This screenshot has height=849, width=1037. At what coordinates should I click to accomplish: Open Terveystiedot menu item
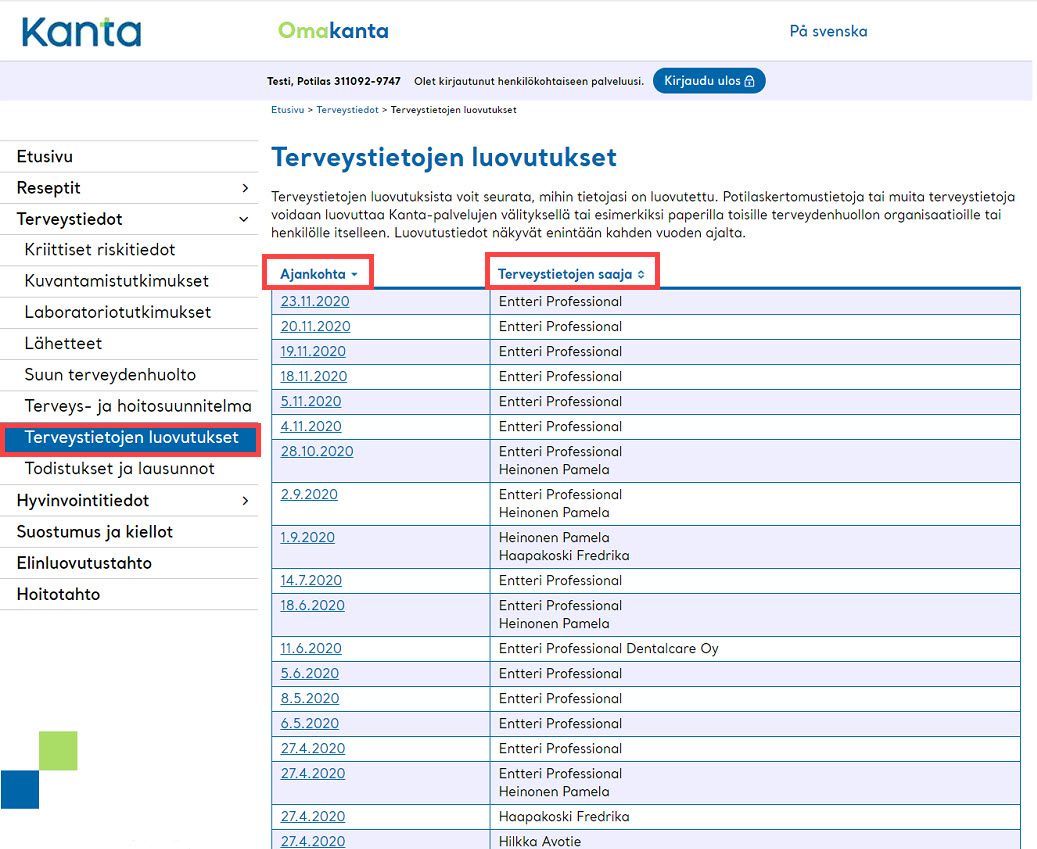tap(69, 219)
